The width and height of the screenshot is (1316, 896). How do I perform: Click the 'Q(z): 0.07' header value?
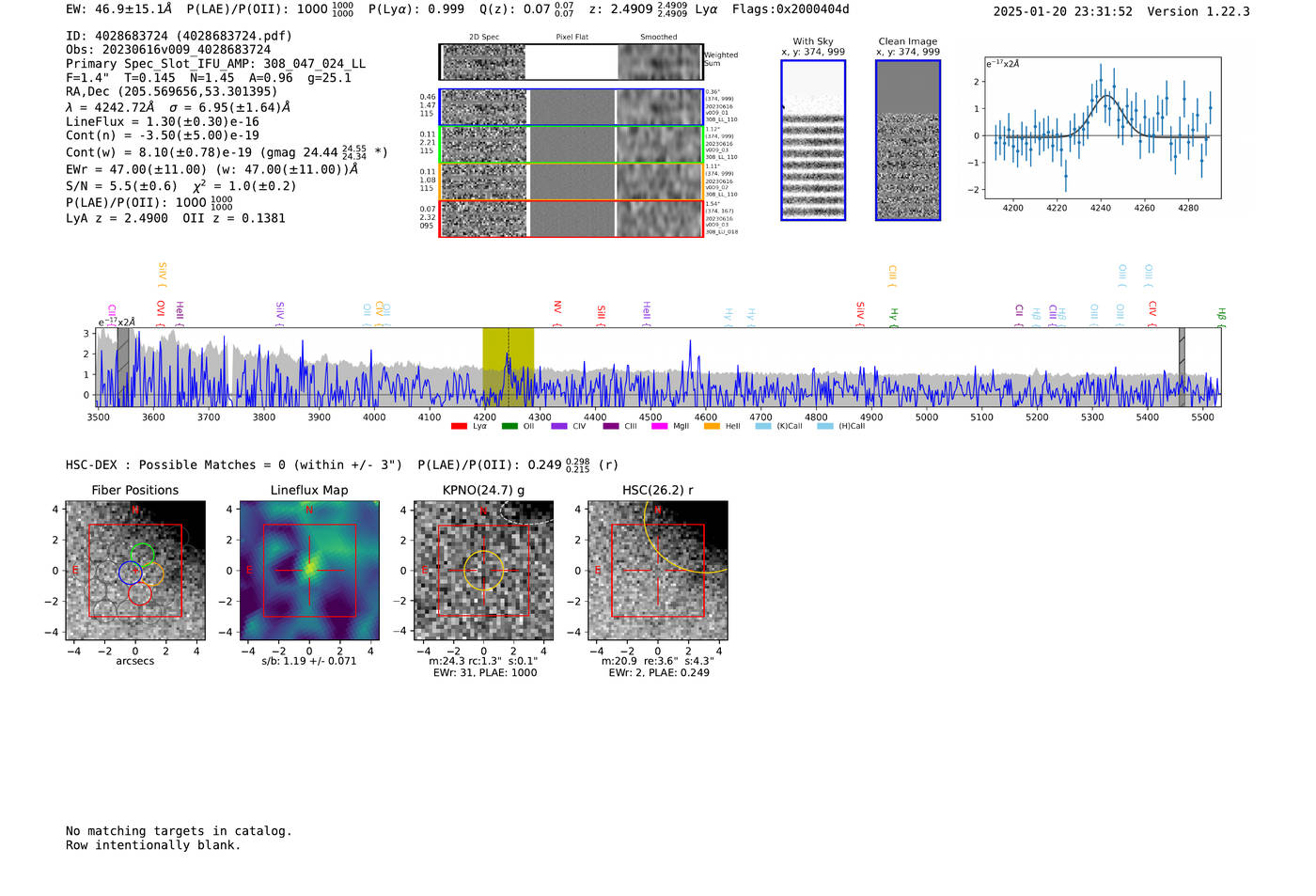coord(514,9)
